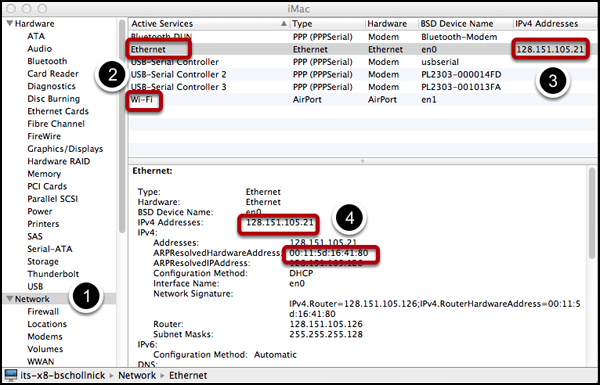This screenshot has height=385, width=600.
Task: Click the Router value 128.151.105.126
Action: tap(326, 324)
